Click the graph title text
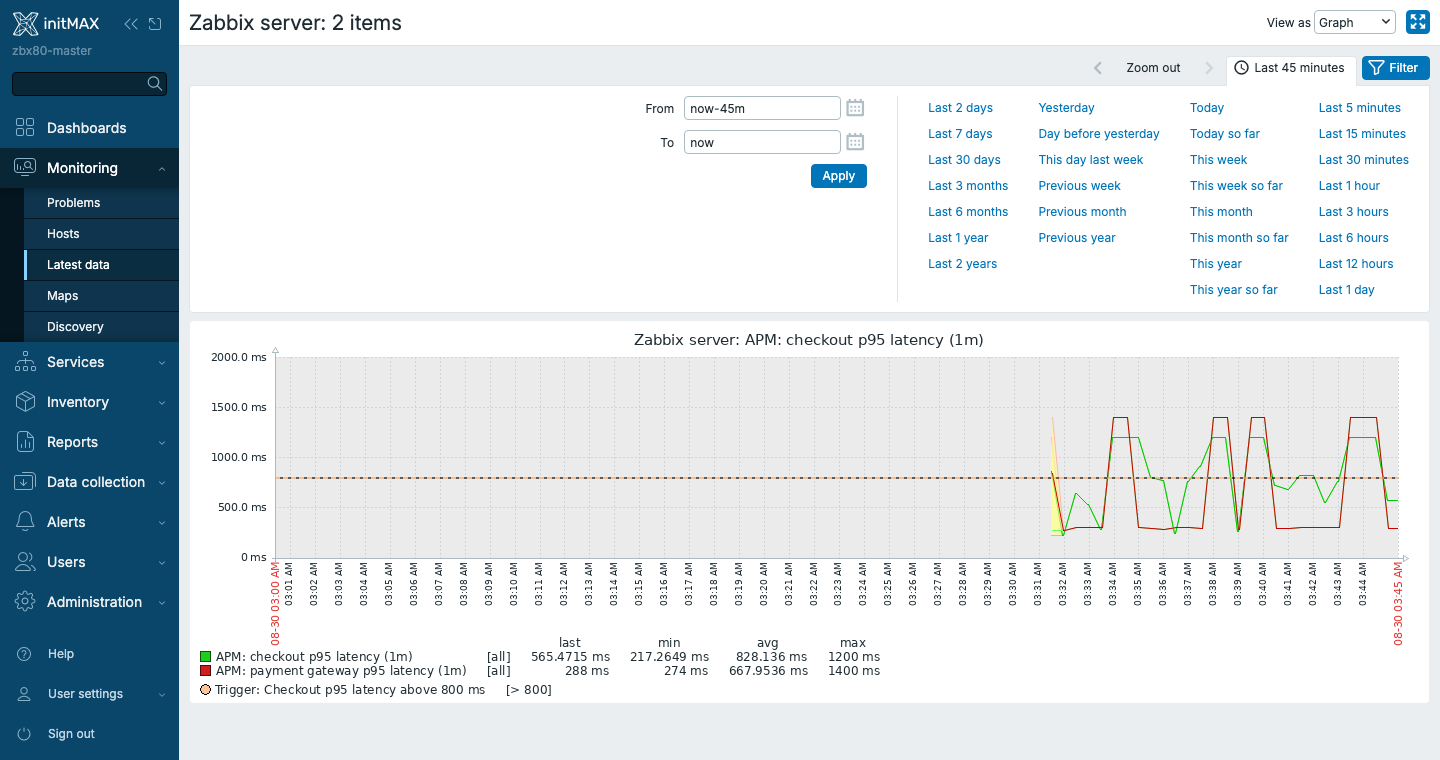Screen dimensions: 1440x760 point(809,340)
